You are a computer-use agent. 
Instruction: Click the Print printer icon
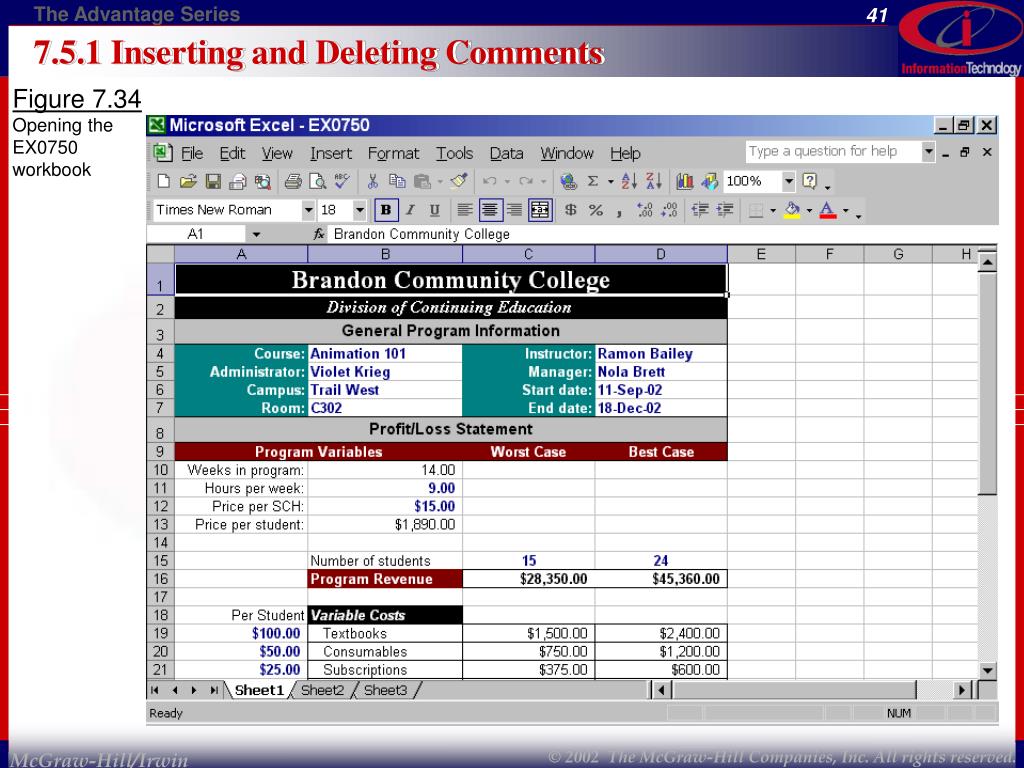293,182
